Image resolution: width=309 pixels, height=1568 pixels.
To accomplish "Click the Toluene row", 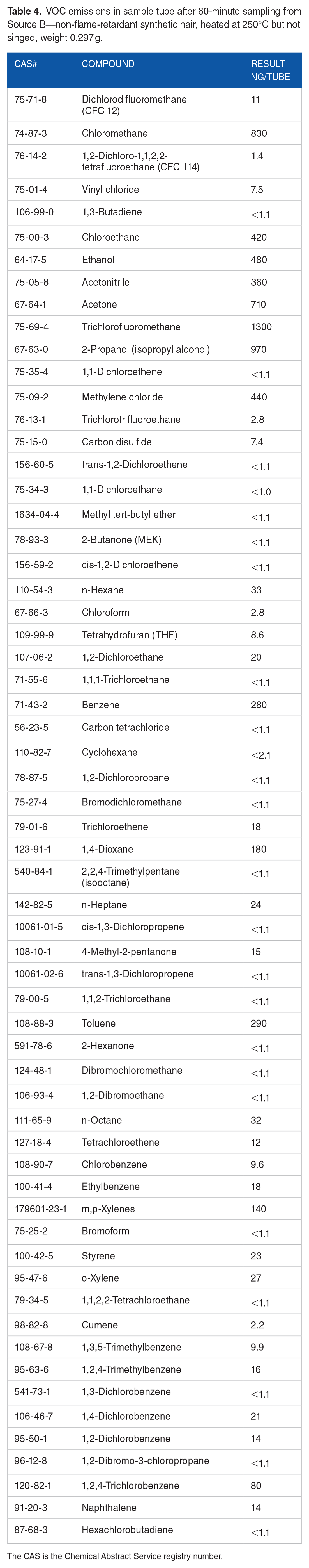I will [x=154, y=1023].
